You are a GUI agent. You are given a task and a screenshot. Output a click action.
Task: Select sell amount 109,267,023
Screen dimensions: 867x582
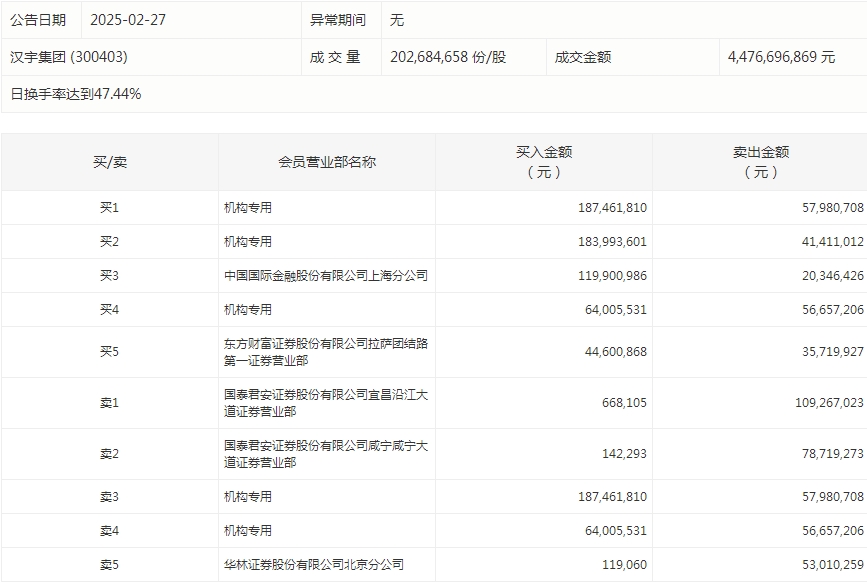pyautogui.click(x=829, y=403)
